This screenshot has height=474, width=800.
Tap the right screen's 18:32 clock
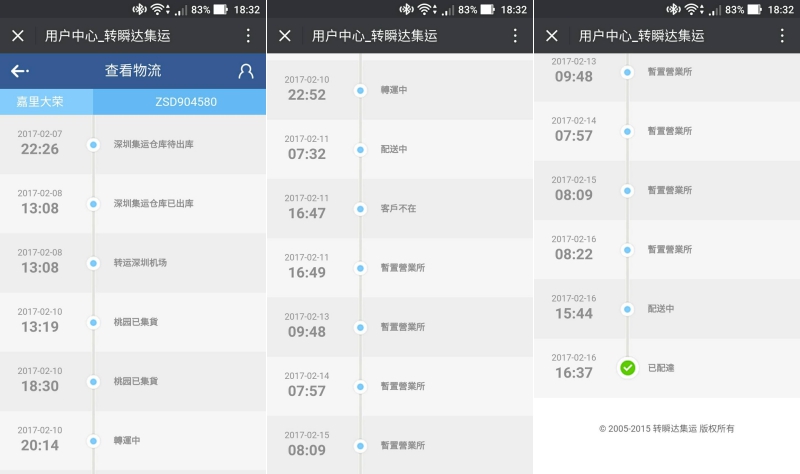click(781, 10)
